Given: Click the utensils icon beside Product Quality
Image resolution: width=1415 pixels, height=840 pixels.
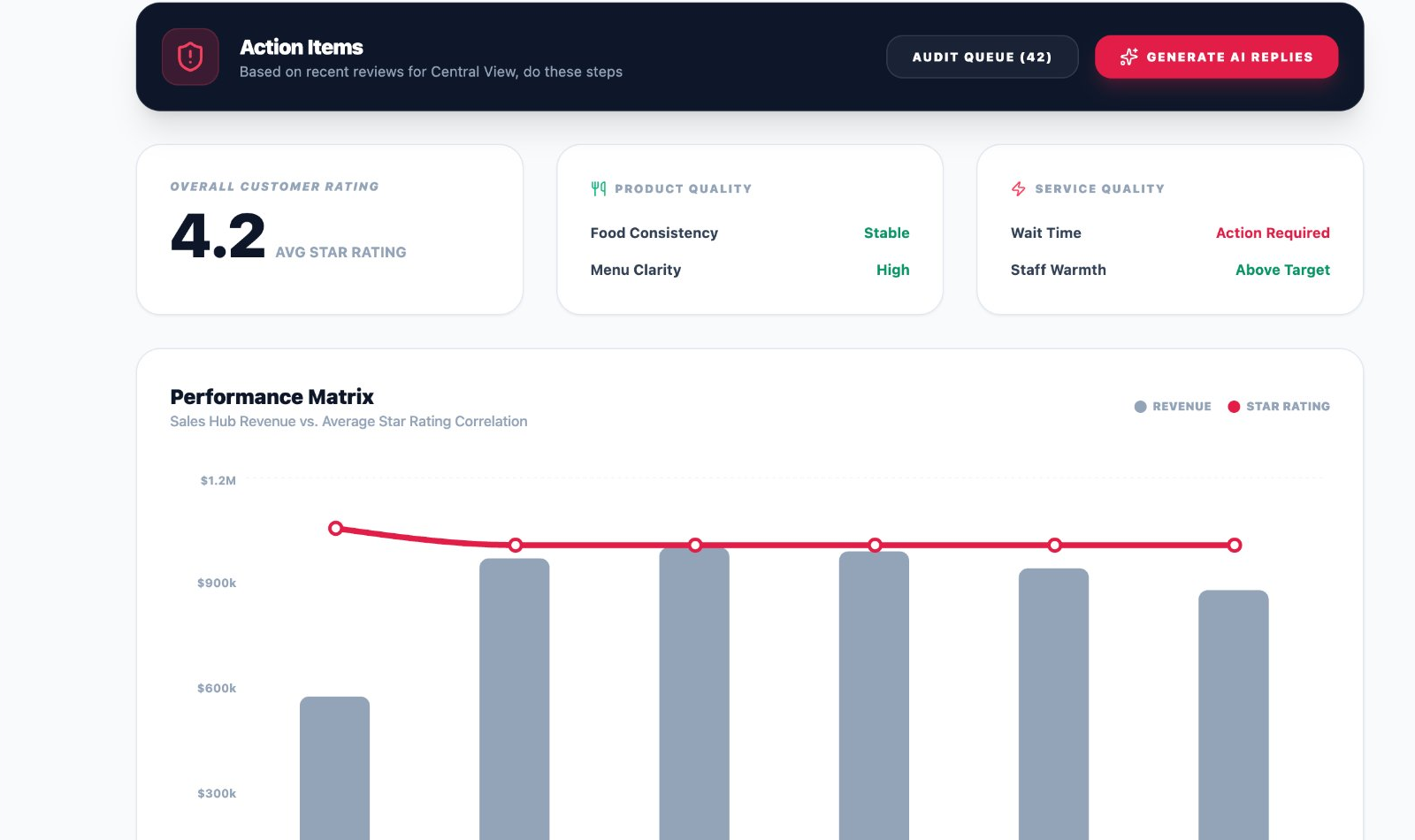Looking at the screenshot, I should click(x=597, y=187).
